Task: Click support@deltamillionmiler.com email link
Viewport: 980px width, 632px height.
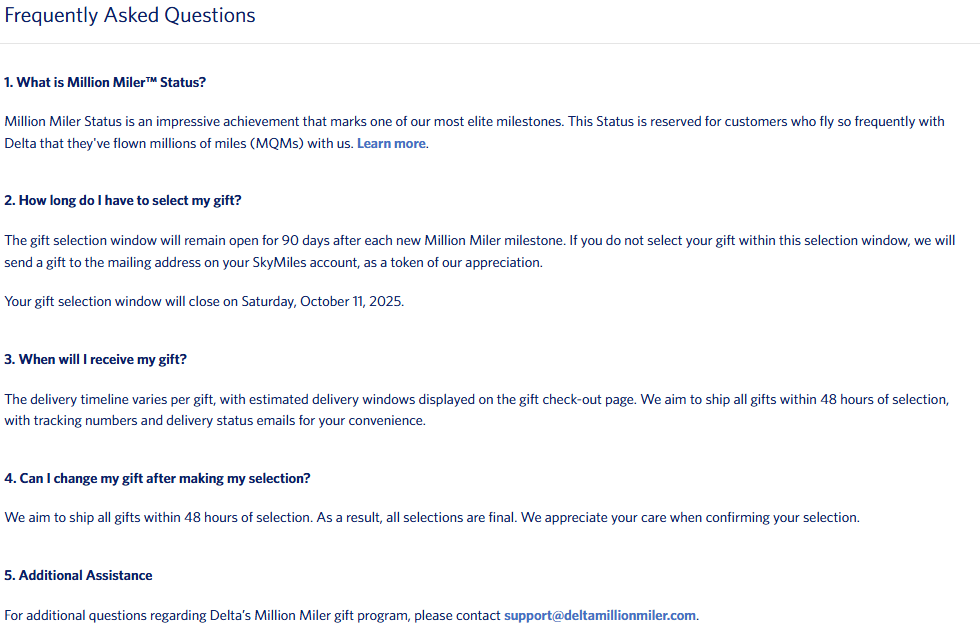Action: click(x=599, y=615)
